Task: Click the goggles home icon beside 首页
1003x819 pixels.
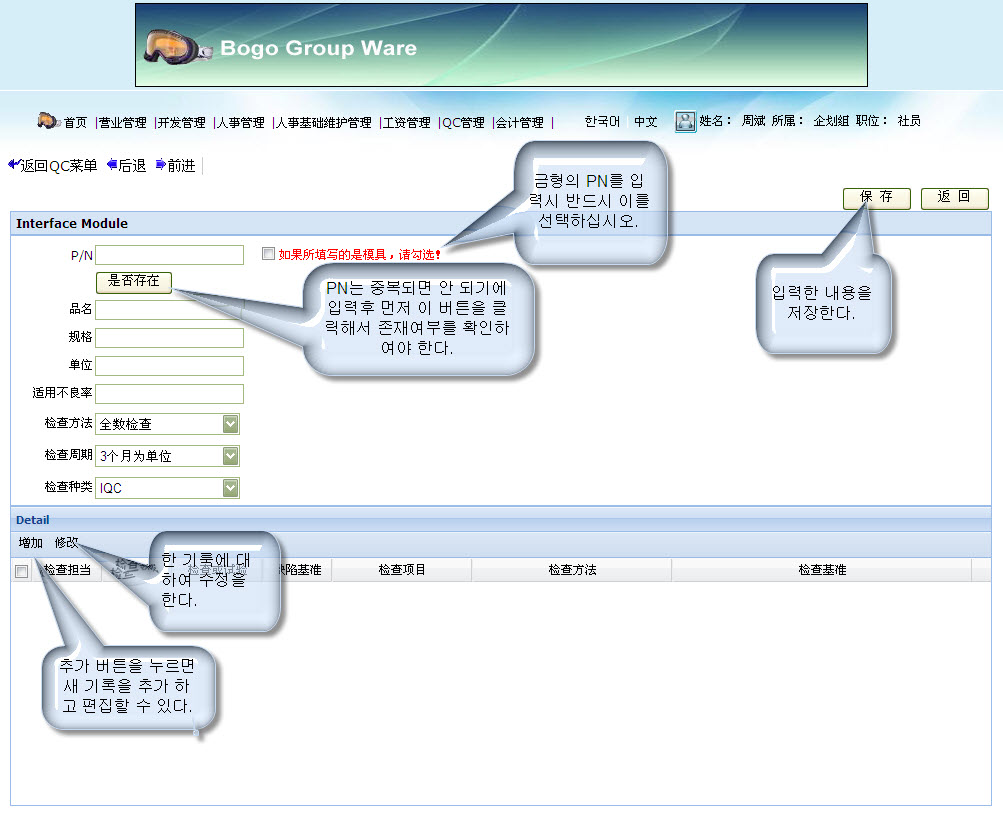Action: (x=49, y=121)
